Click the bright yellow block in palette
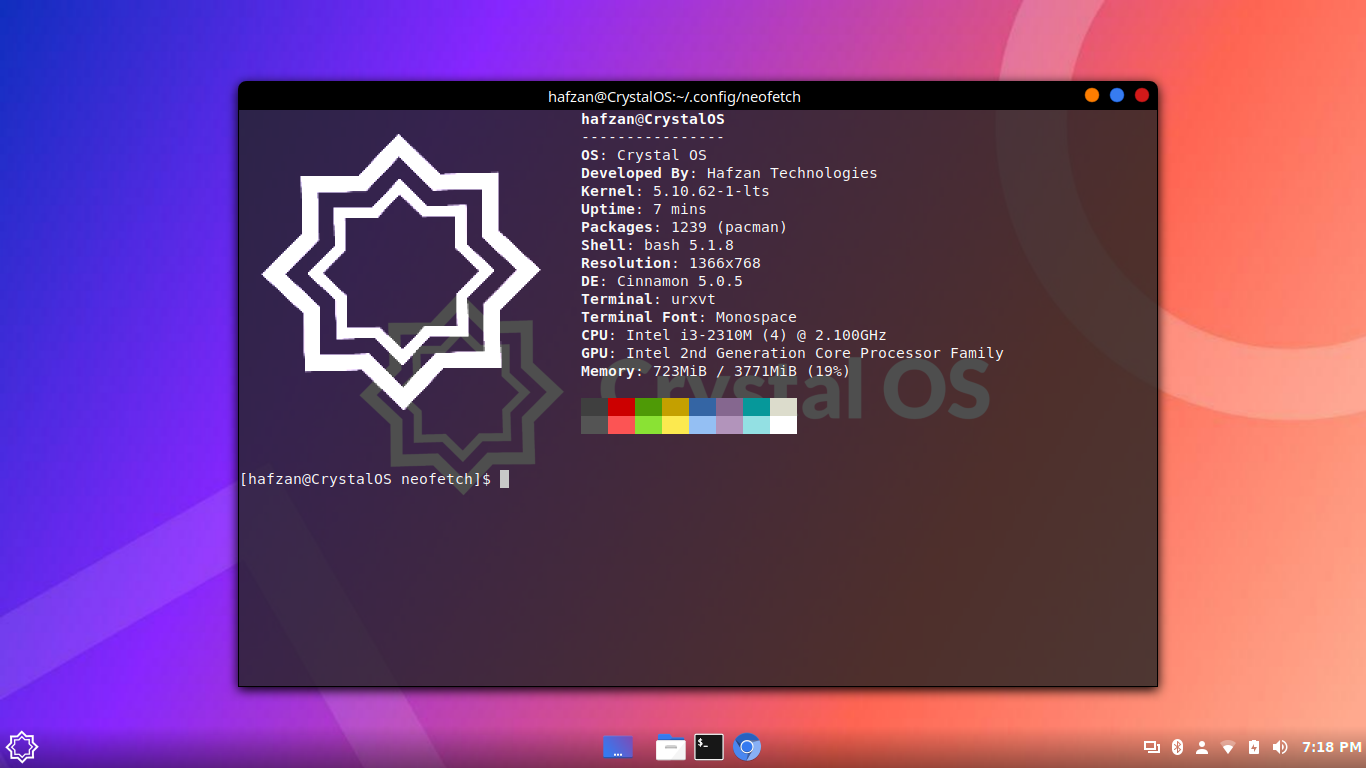The width and height of the screenshot is (1366, 768). [x=675, y=425]
